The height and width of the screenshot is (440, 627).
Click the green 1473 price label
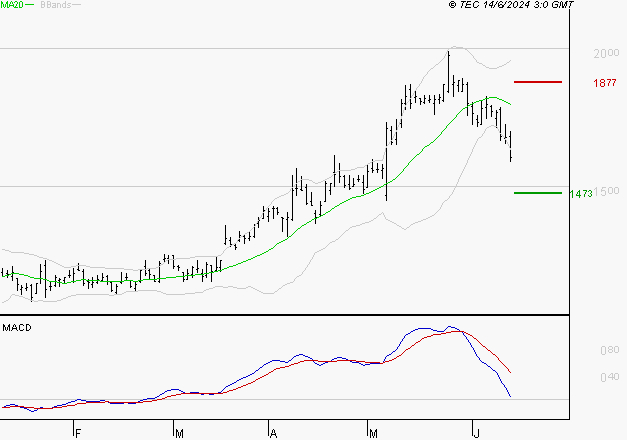[x=581, y=194]
